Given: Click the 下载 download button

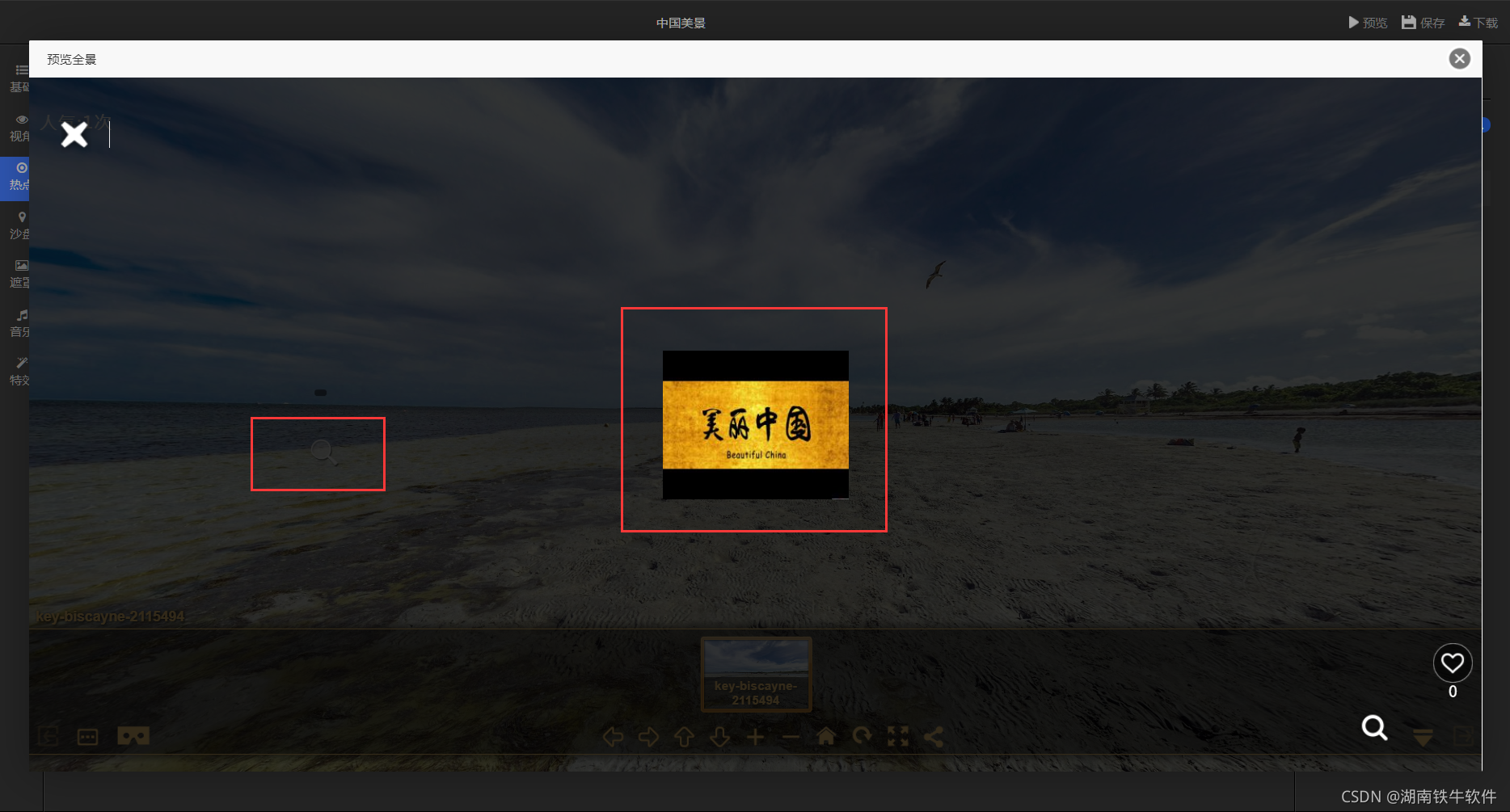Looking at the screenshot, I should coord(1478,23).
